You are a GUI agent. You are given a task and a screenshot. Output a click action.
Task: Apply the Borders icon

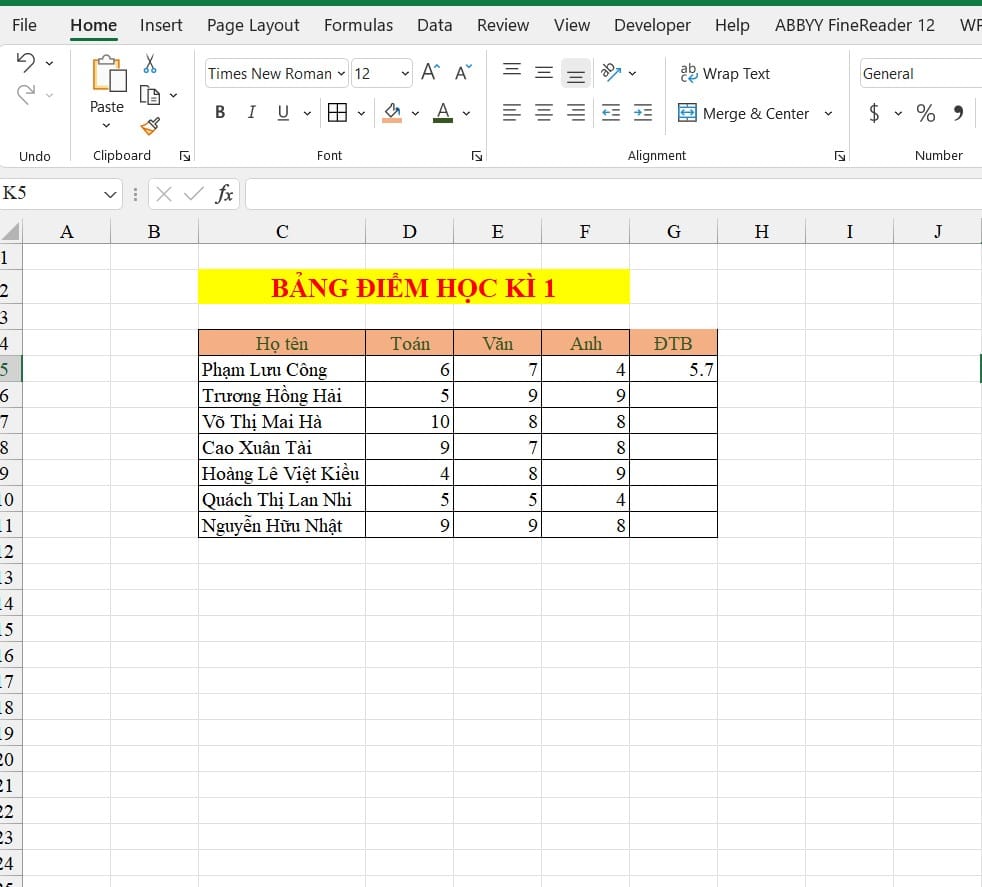click(x=338, y=113)
